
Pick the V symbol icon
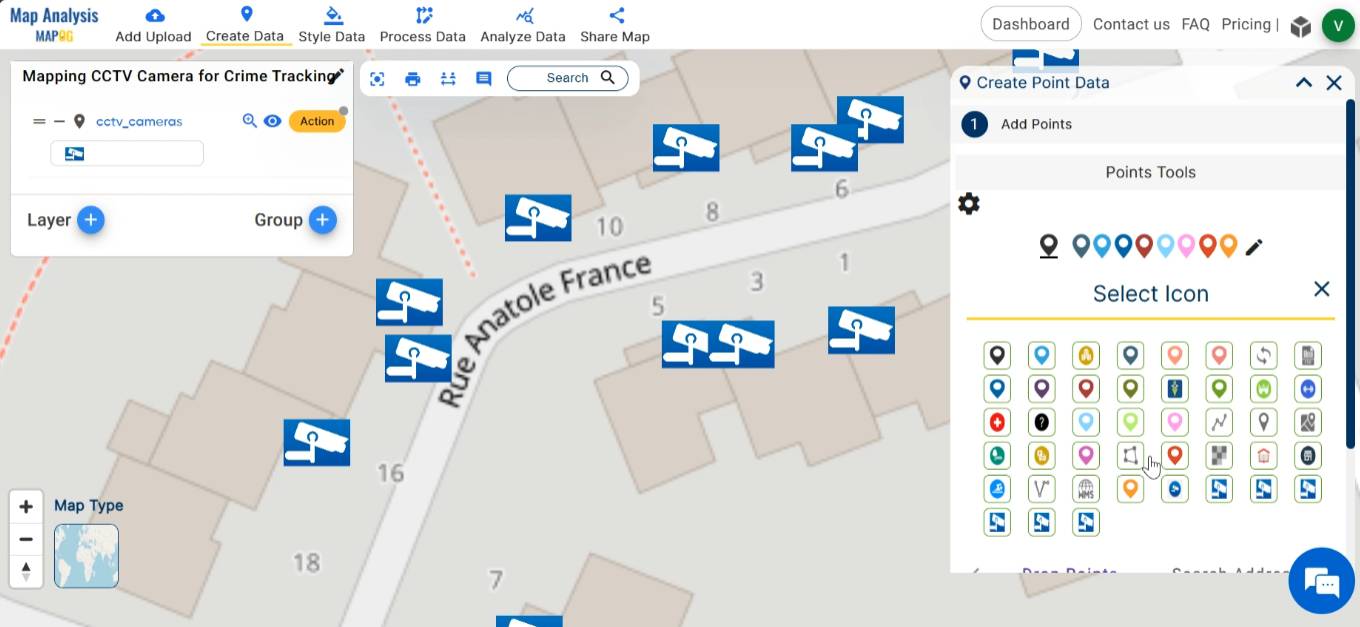[x=1041, y=489]
